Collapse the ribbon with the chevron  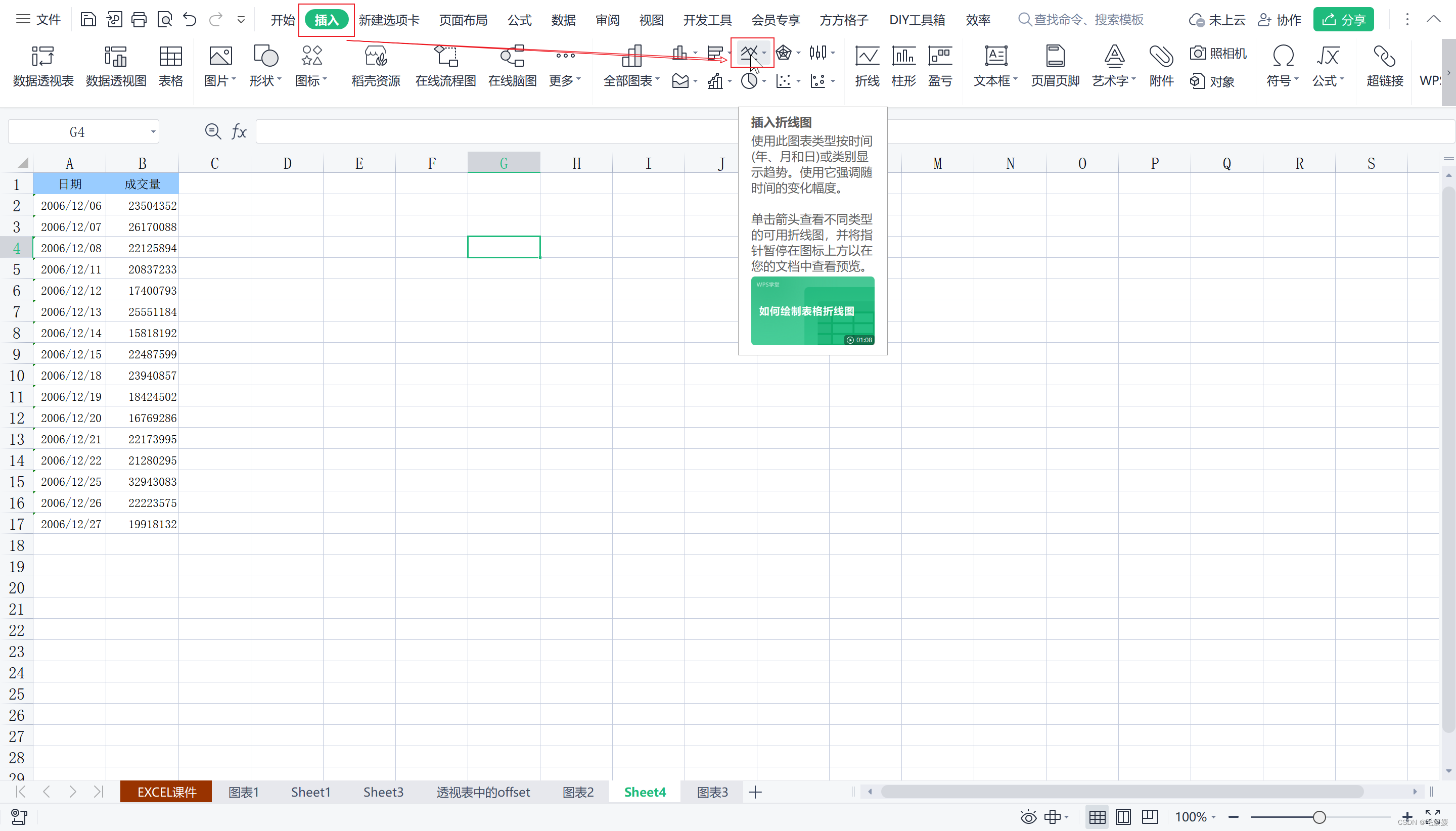point(1434,19)
